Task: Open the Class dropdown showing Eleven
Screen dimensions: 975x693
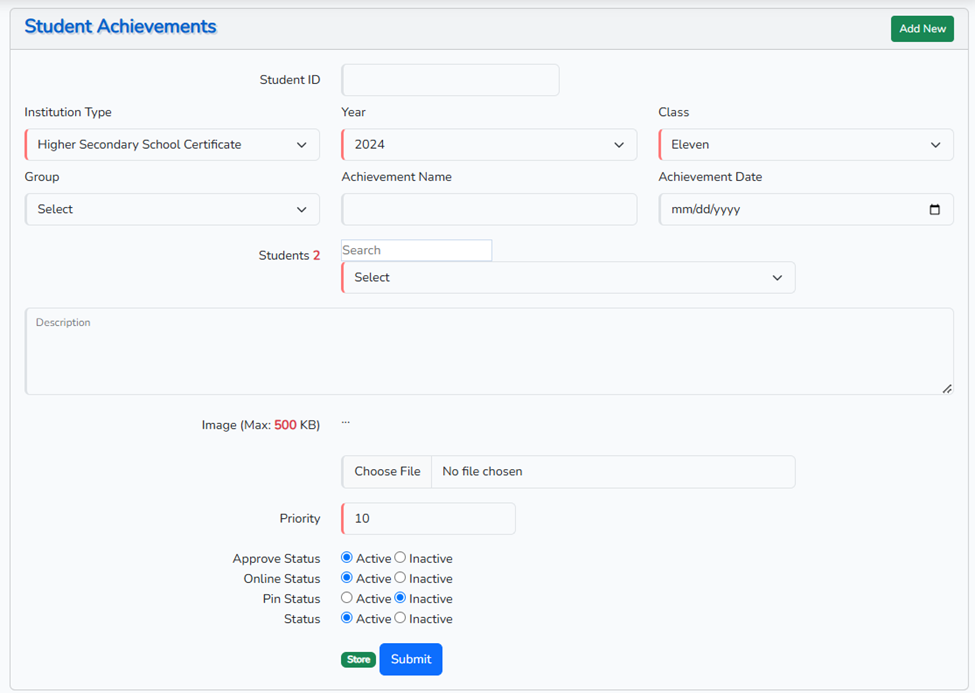Action: pos(806,145)
